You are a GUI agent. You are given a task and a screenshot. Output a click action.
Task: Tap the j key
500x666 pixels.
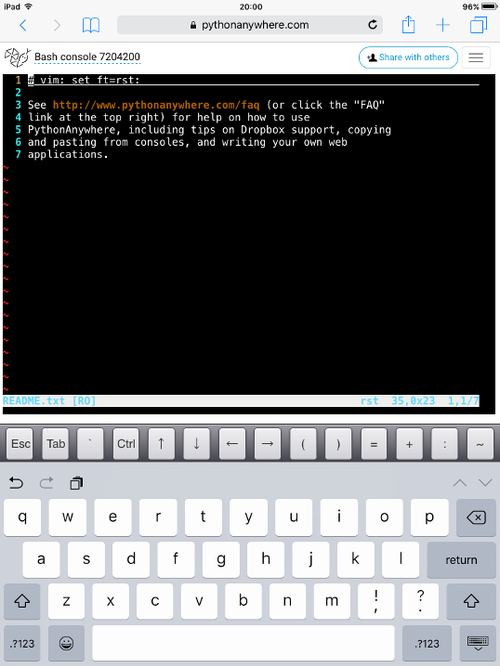coord(311,560)
